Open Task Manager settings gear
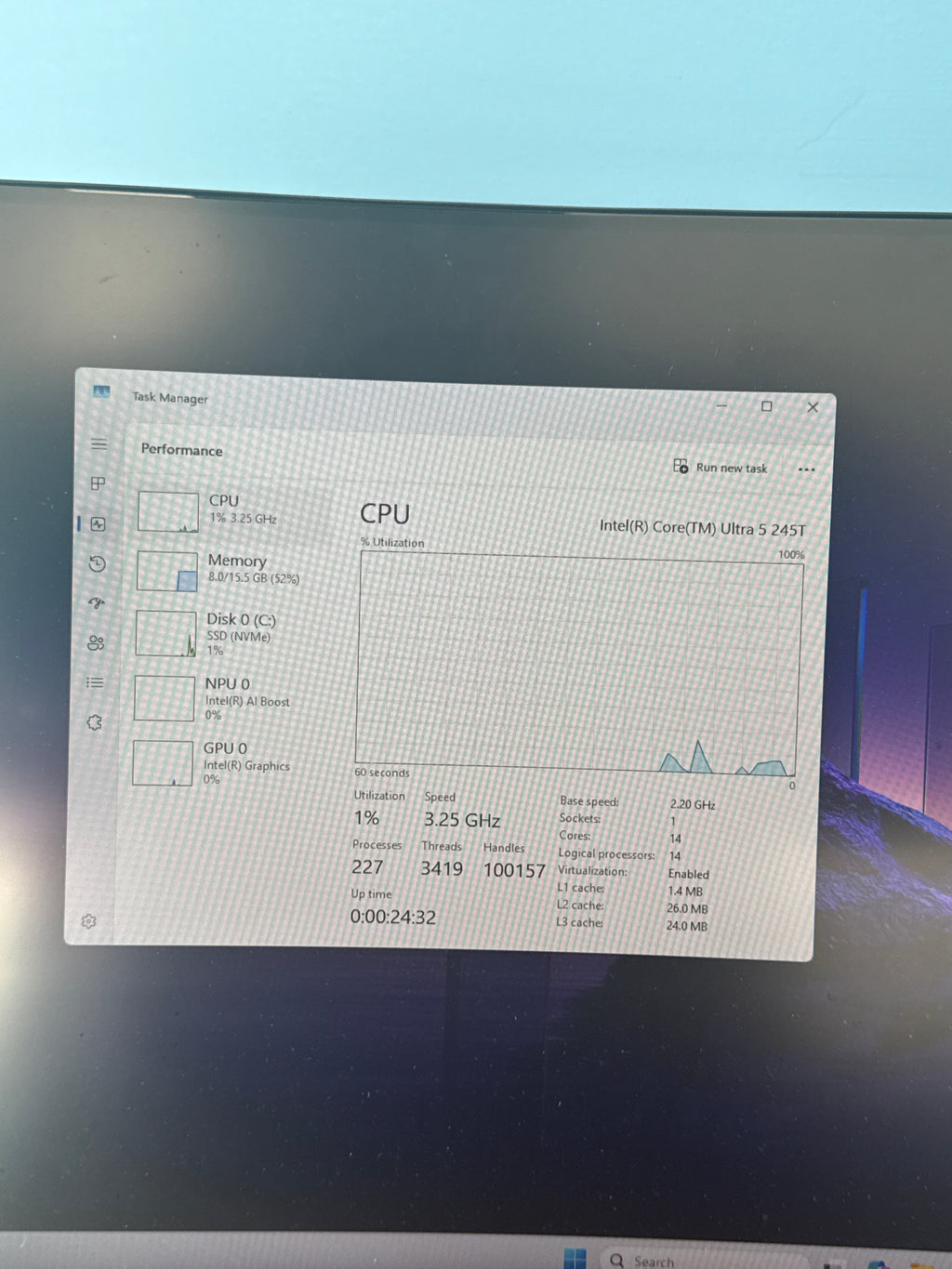Viewport: 952px width, 1269px height. (x=88, y=921)
